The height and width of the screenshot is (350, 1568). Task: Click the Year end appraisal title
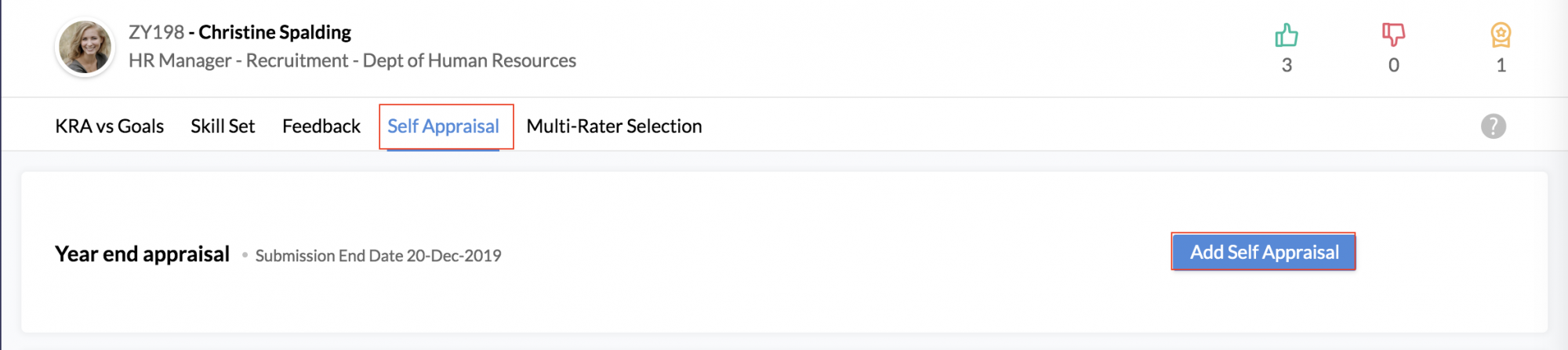point(142,254)
